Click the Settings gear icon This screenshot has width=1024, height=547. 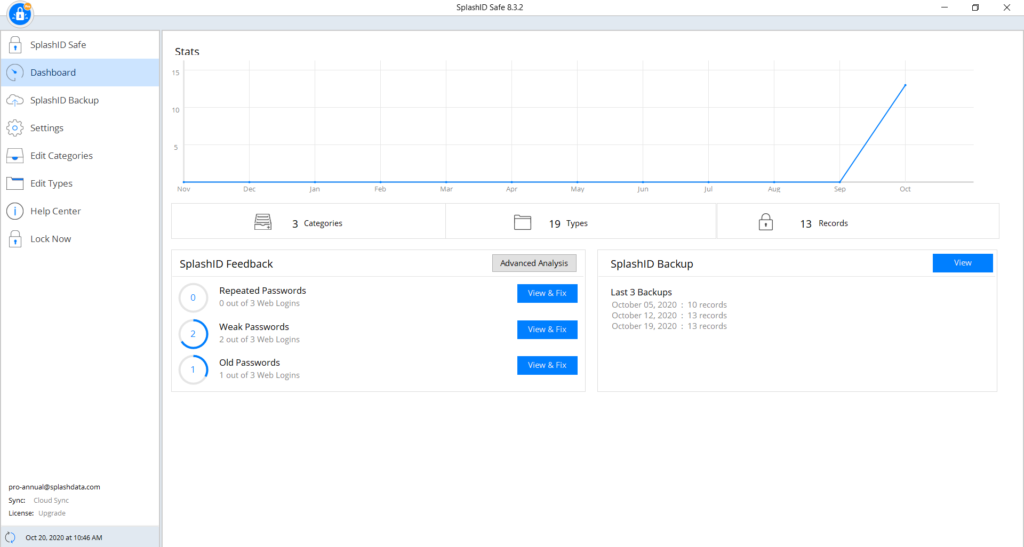[x=15, y=128]
